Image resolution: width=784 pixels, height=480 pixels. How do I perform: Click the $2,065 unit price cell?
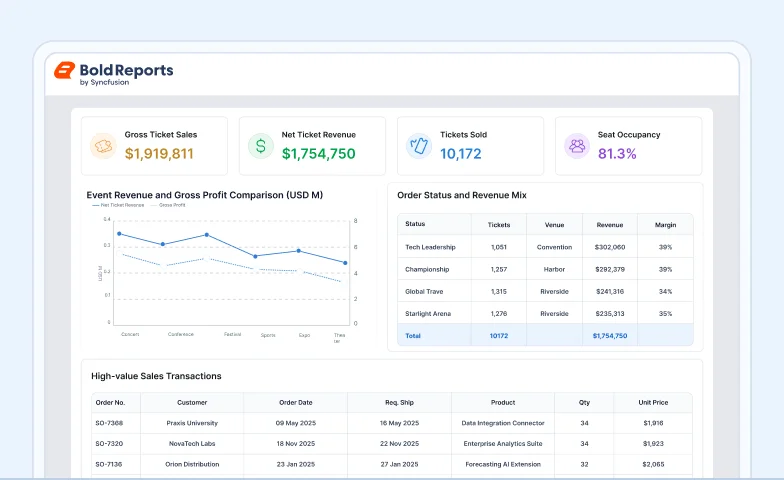pyautogui.click(x=653, y=464)
